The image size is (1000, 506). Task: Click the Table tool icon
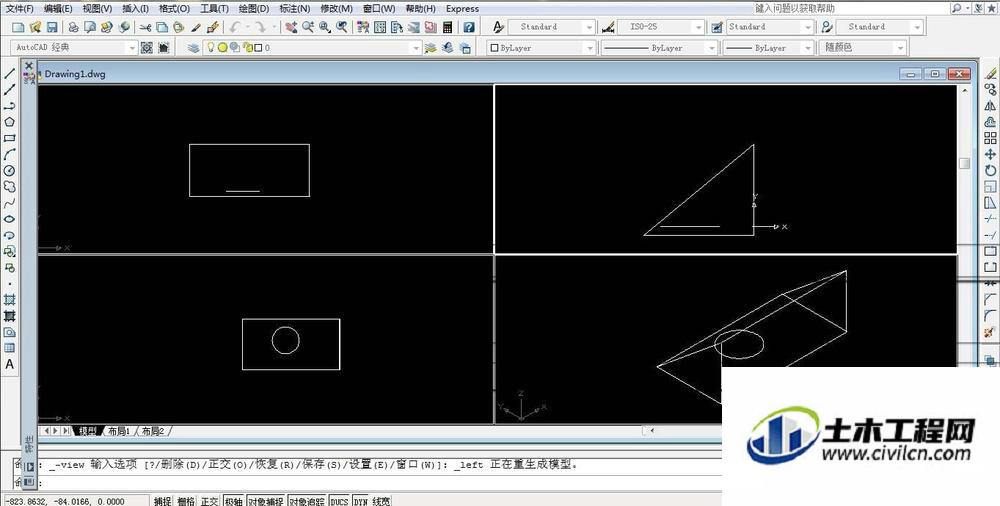(x=10, y=348)
